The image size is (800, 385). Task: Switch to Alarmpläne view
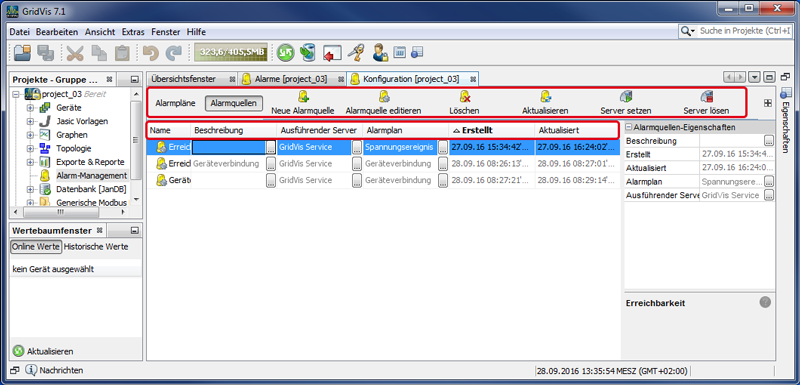click(175, 103)
